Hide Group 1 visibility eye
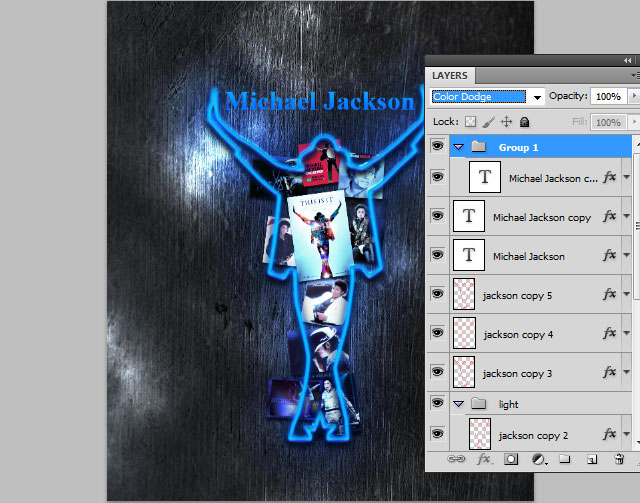 [x=438, y=146]
